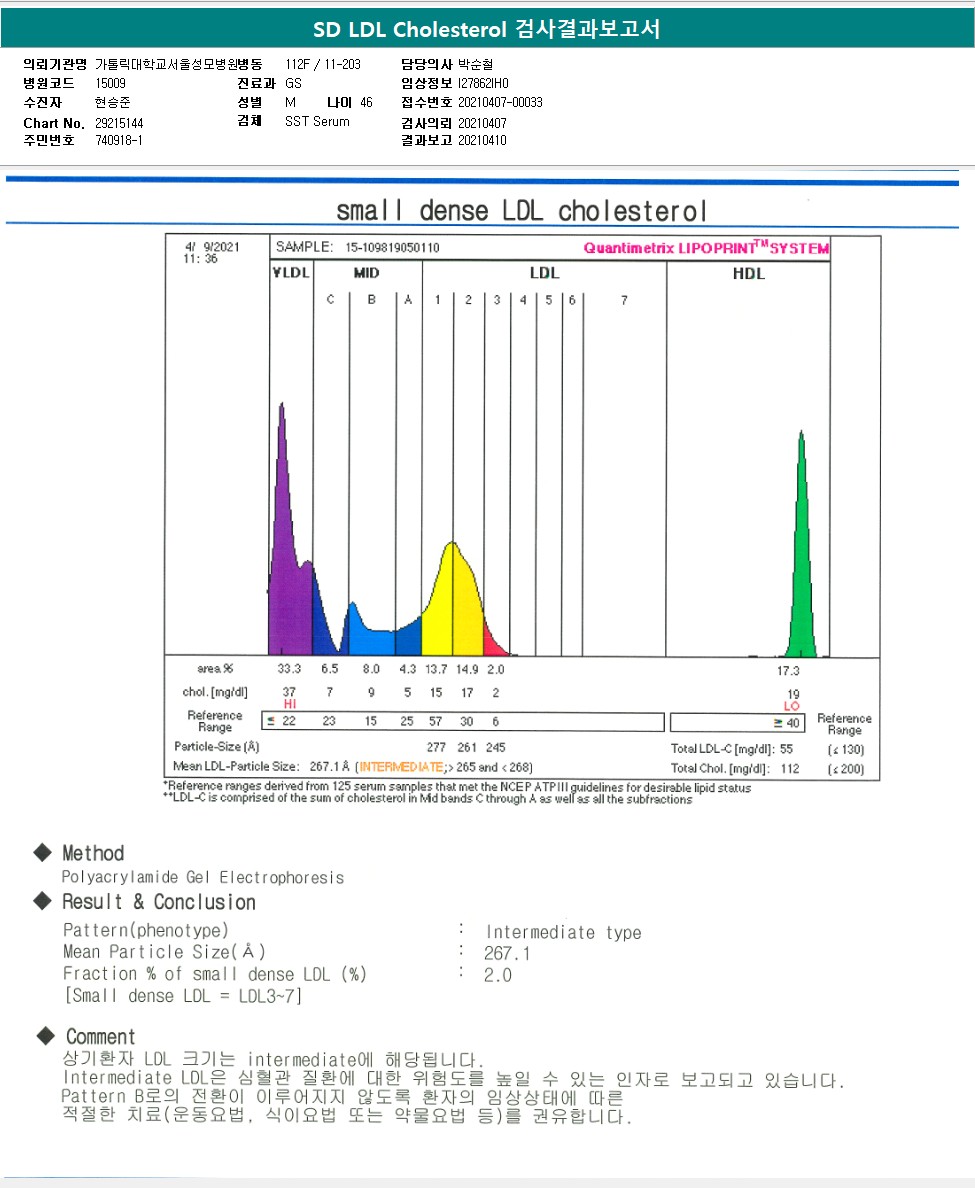The height and width of the screenshot is (1188, 975).
Task: Select chart date stamp '4/ 9/2021'
Action: pos(212,247)
